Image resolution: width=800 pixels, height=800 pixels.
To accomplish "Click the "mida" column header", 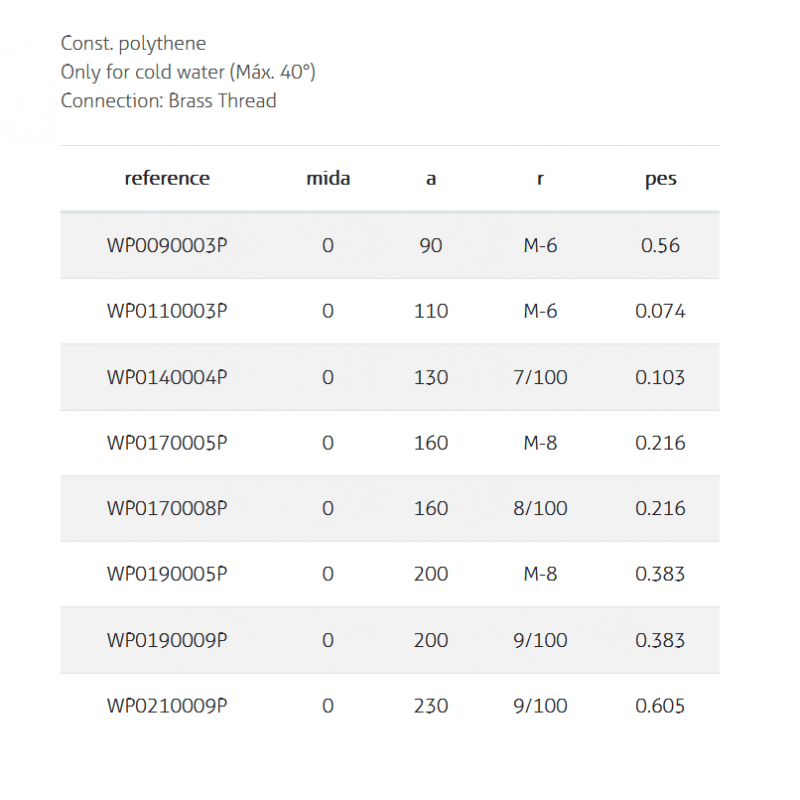I will (x=328, y=179).
